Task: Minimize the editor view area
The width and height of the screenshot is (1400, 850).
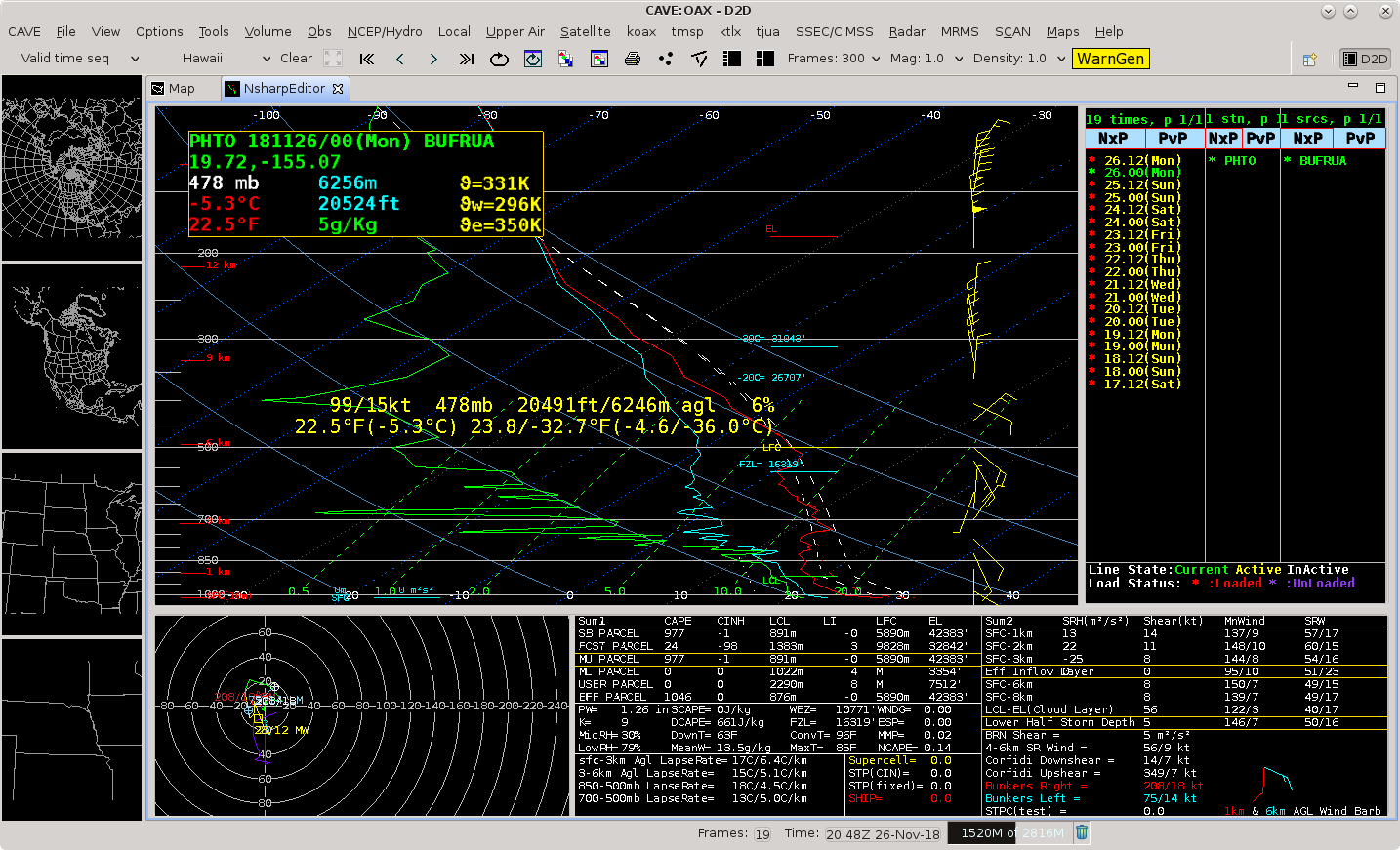Action: coord(1353,86)
